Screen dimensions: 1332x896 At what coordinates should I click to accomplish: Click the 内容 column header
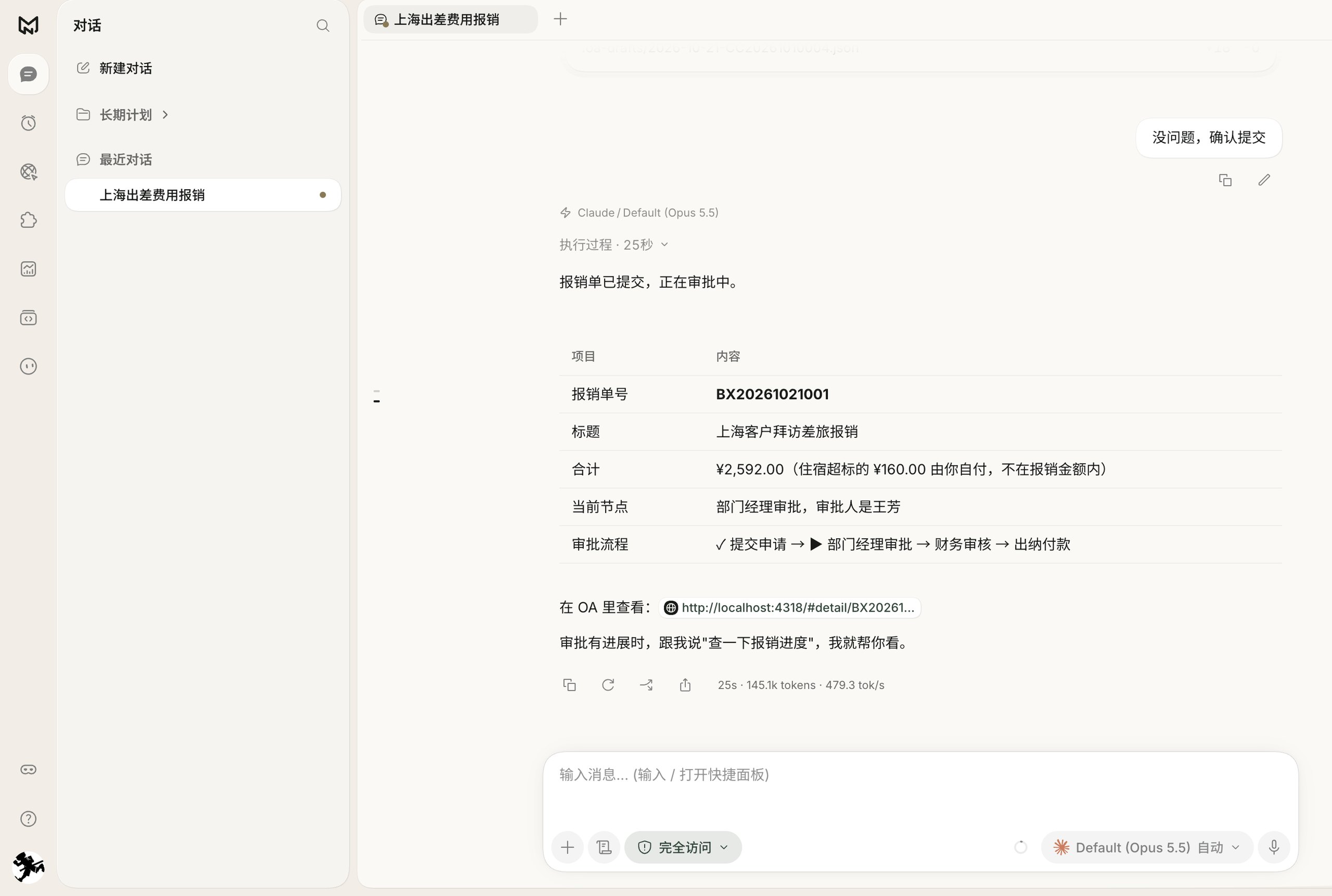click(728, 357)
